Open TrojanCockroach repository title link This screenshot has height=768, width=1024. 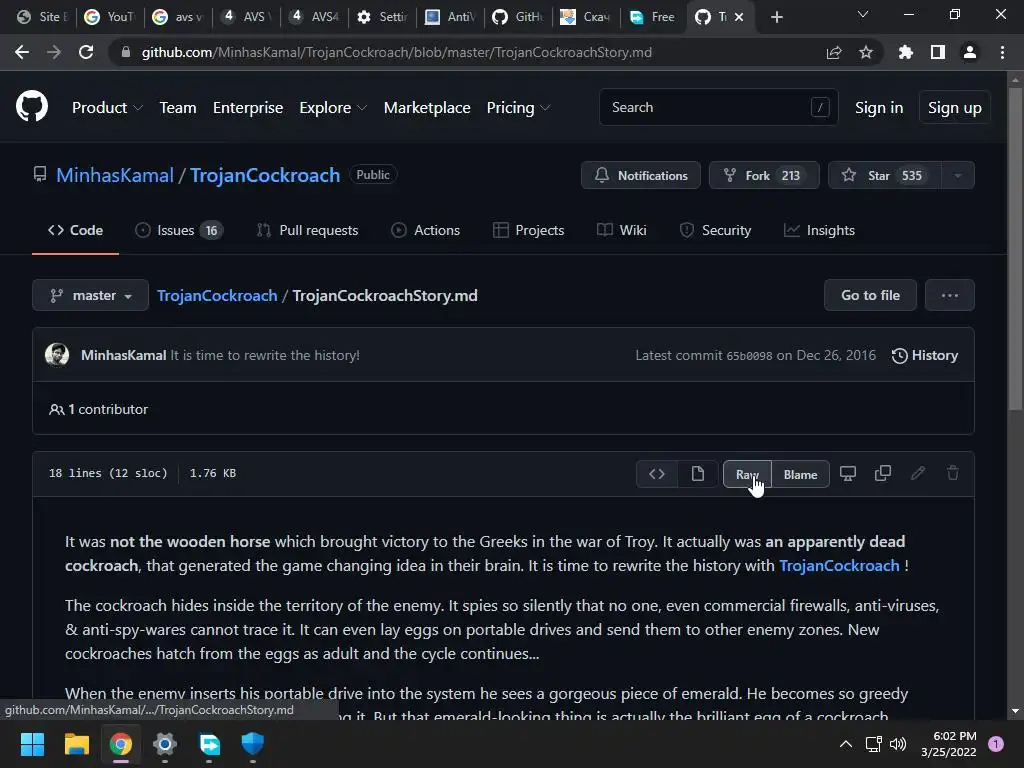pos(265,175)
